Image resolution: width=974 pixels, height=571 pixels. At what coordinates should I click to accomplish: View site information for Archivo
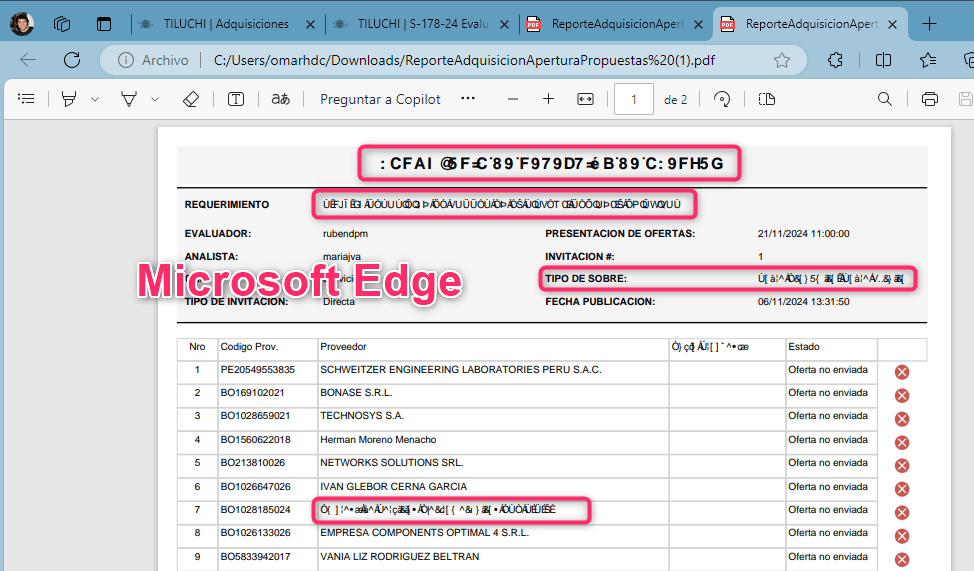[153, 60]
